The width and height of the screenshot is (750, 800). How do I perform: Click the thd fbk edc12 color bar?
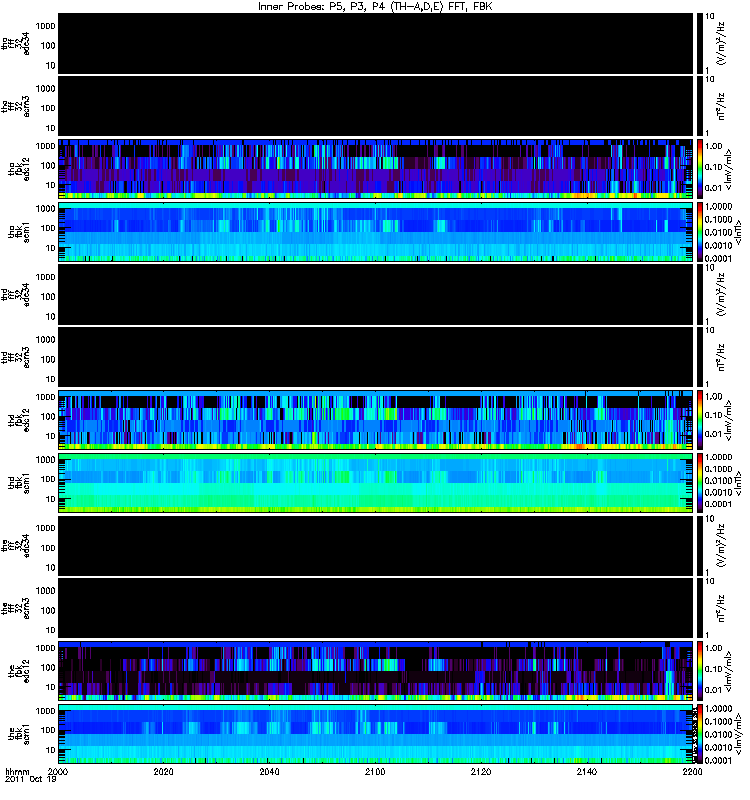[x=700, y=420]
